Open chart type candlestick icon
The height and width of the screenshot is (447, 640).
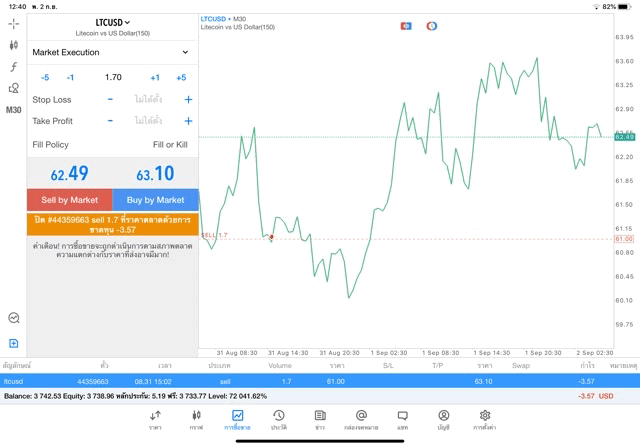click(13, 45)
